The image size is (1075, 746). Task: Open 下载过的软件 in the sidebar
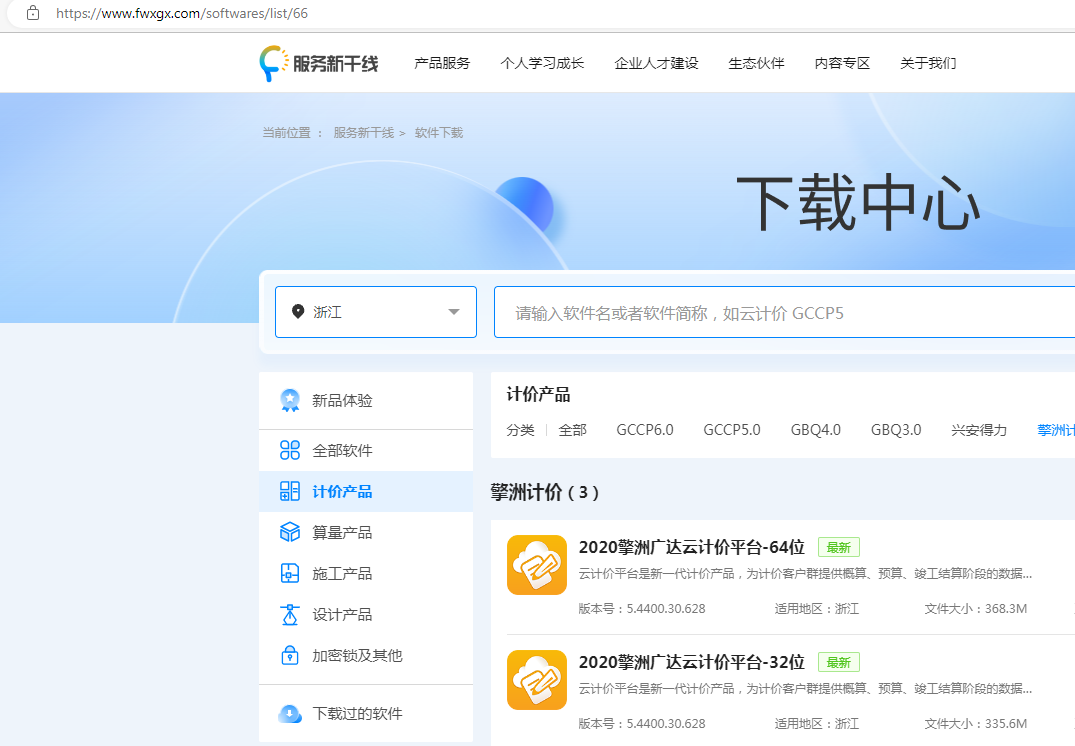tap(366, 714)
